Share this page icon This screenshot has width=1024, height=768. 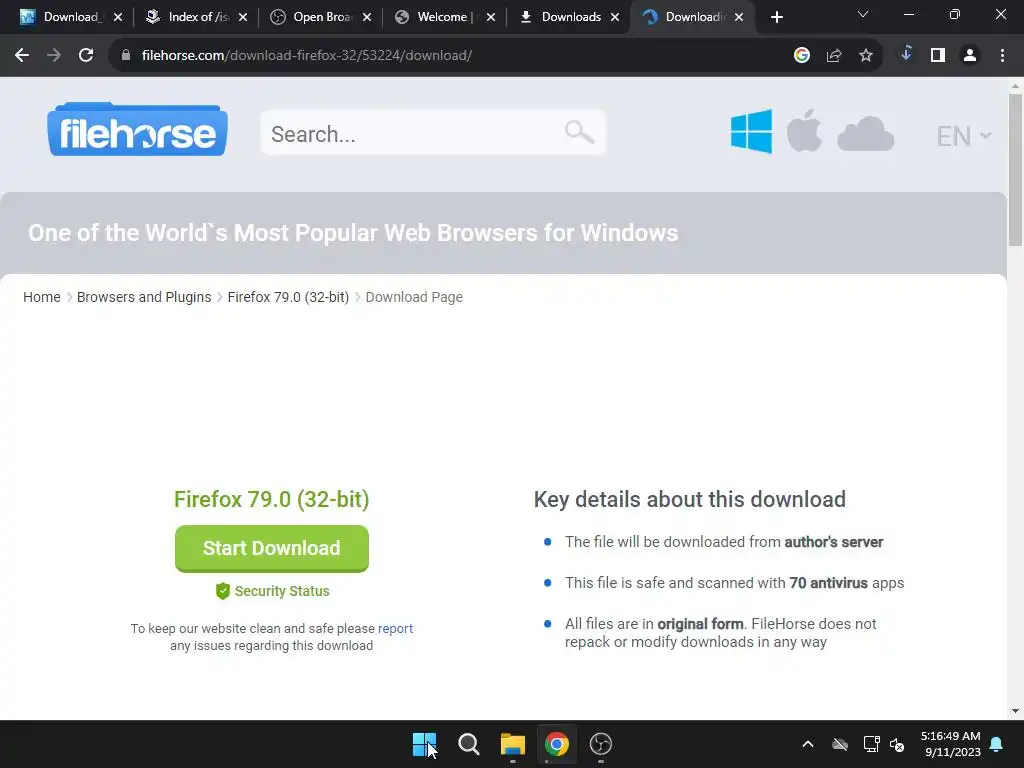tap(834, 56)
